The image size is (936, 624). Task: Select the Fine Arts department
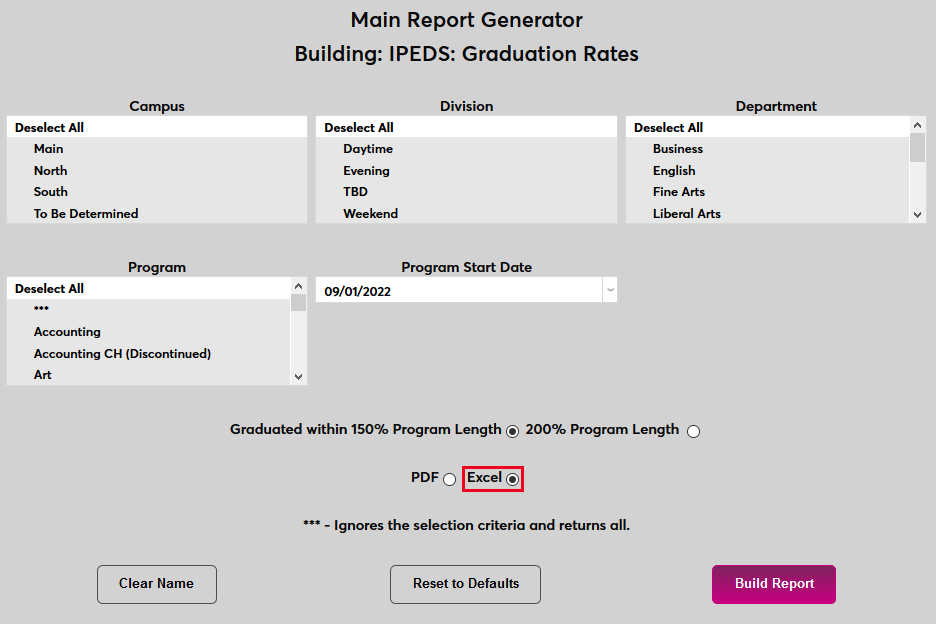679,192
